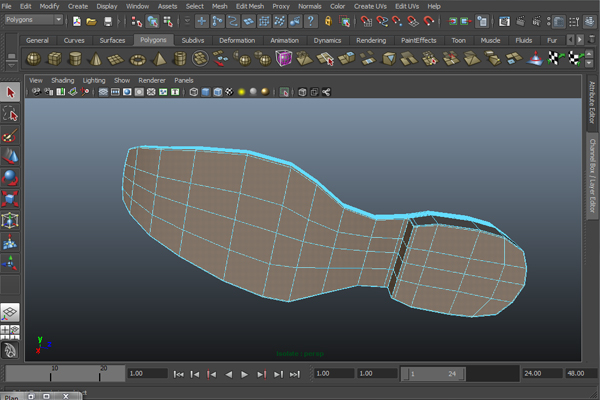600x400 pixels.
Task: Create a polygon sphere from shelf
Action: coord(34,59)
